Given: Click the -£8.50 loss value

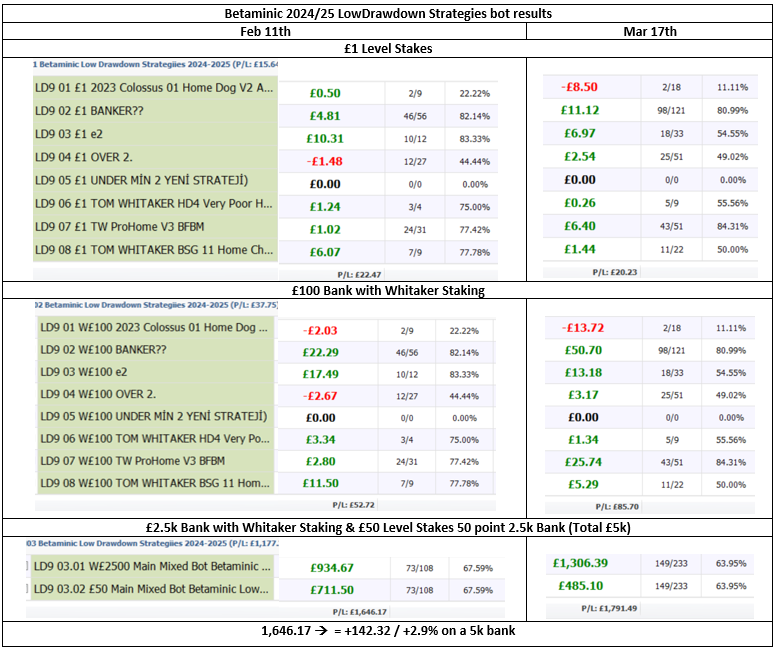Looking at the screenshot, I should pos(580,87).
